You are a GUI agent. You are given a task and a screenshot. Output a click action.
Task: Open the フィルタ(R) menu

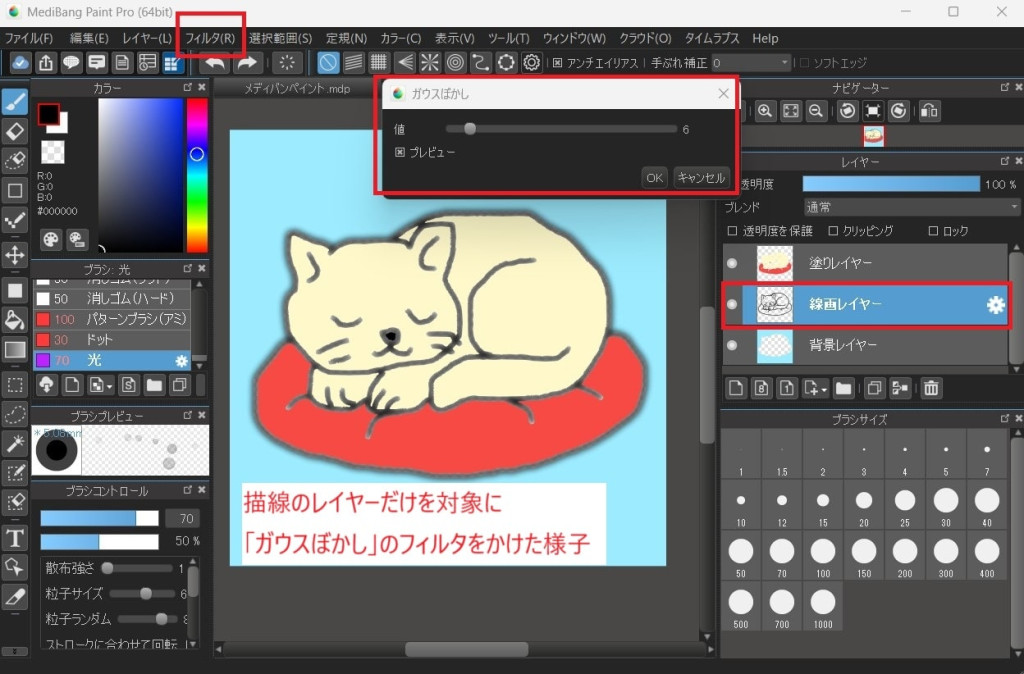click(x=210, y=39)
